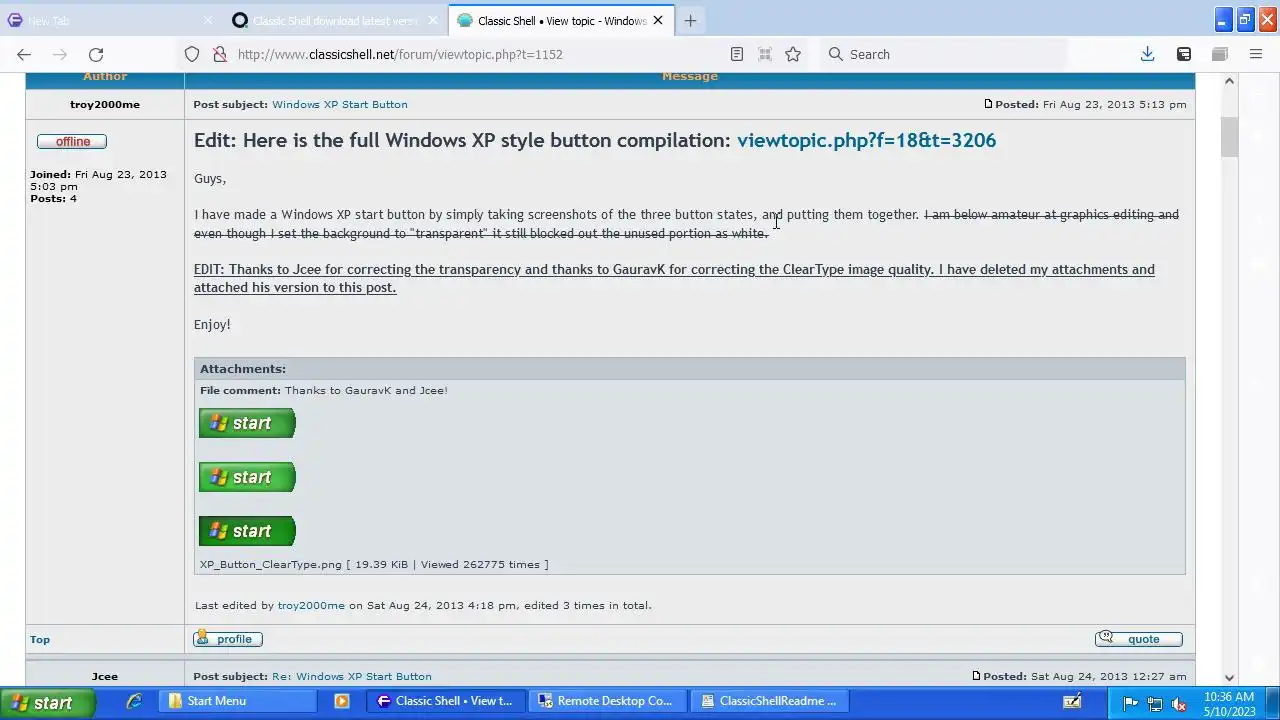The height and width of the screenshot is (720, 1280).
Task: Click the post icon next to Posted Aug 23
Action: pyautogui.click(x=988, y=104)
